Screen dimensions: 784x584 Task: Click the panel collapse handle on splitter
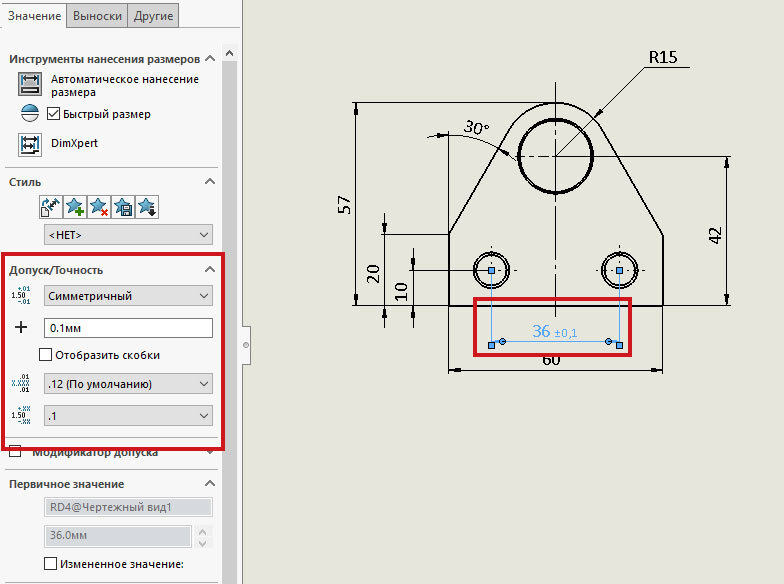tap(246, 345)
